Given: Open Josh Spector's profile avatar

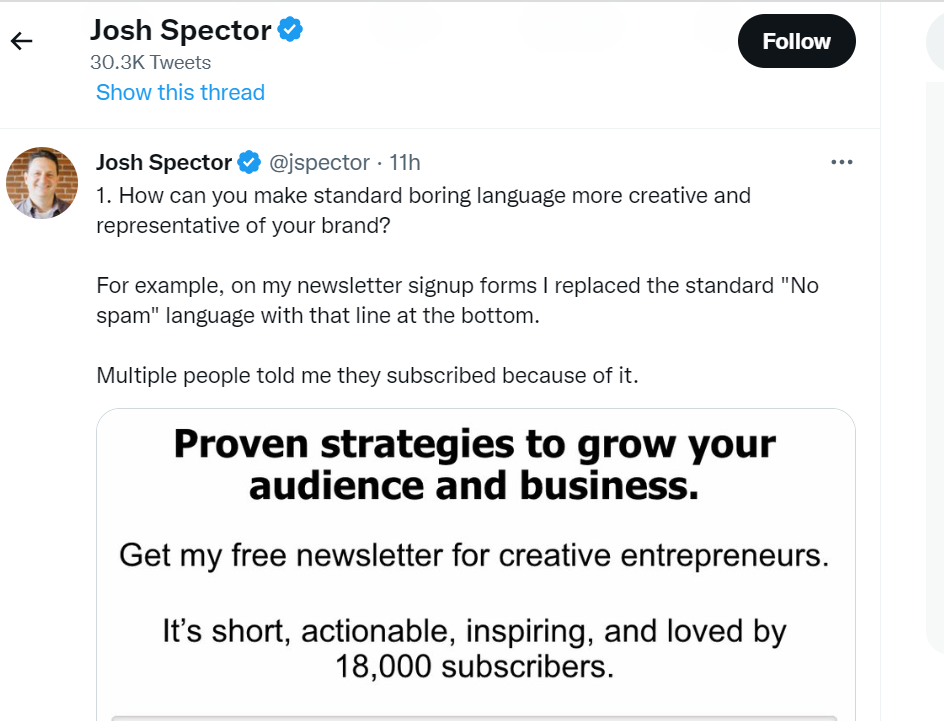Looking at the screenshot, I should [x=42, y=182].
